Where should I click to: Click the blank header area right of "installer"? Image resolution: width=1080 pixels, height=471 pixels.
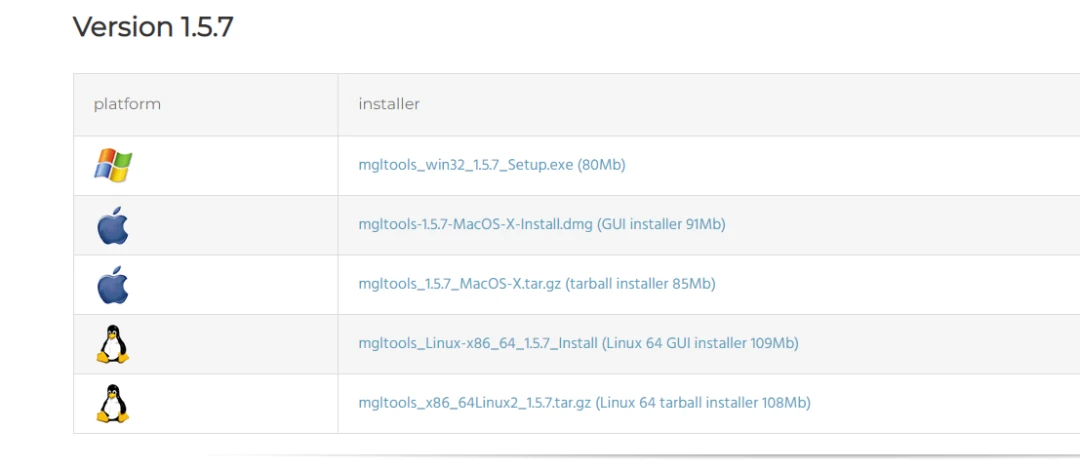coord(750,104)
